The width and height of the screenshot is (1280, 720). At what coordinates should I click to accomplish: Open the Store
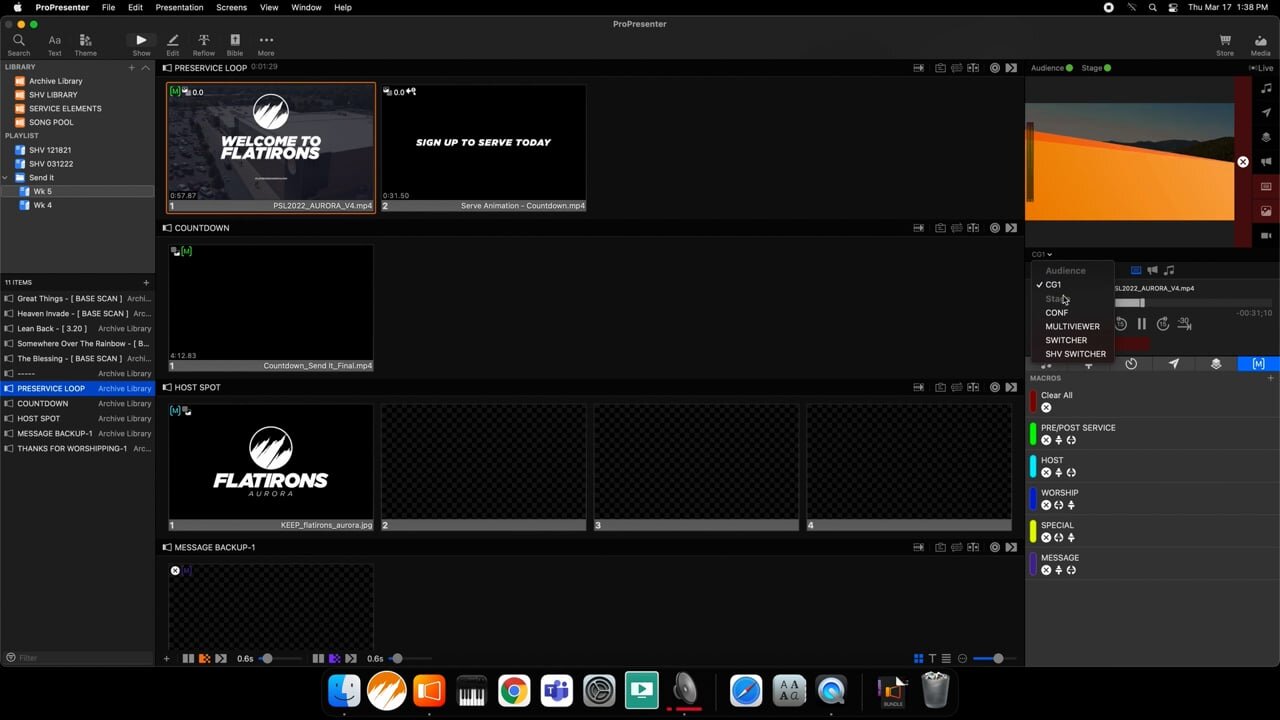[1225, 45]
